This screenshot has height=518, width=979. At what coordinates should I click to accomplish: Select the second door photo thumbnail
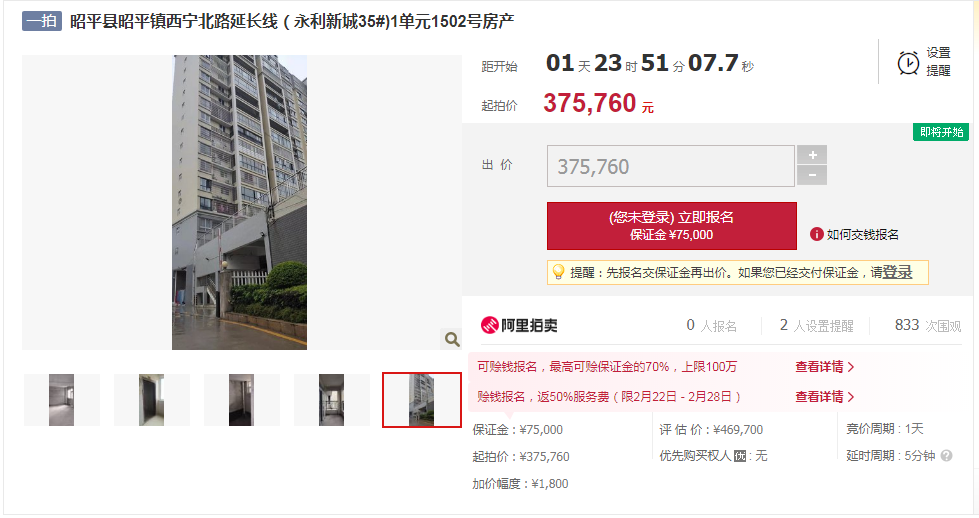pyautogui.click(x=152, y=400)
